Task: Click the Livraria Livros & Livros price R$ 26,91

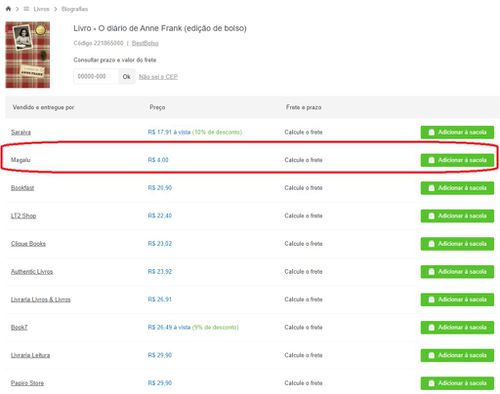Action: pyautogui.click(x=160, y=299)
